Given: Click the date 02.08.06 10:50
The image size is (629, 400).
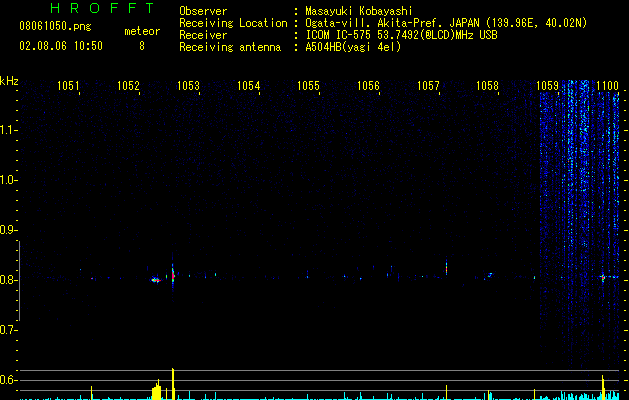Looking at the screenshot, I should 61,46.
